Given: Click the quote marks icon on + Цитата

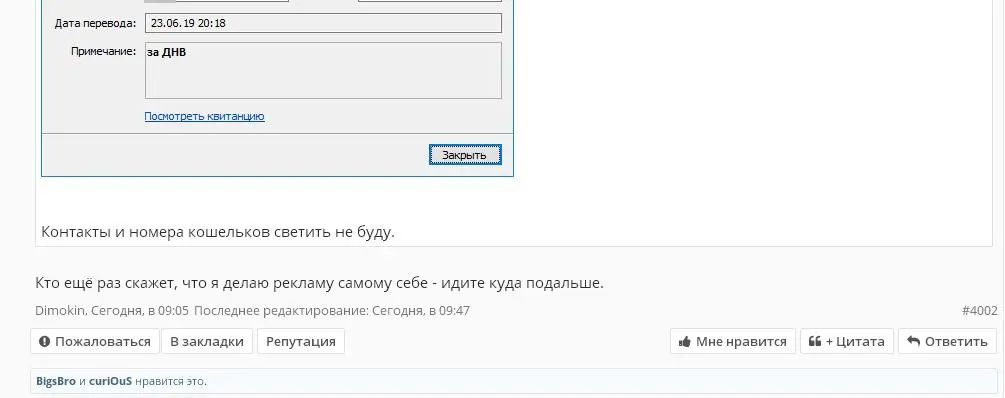Looking at the screenshot, I should tap(815, 342).
